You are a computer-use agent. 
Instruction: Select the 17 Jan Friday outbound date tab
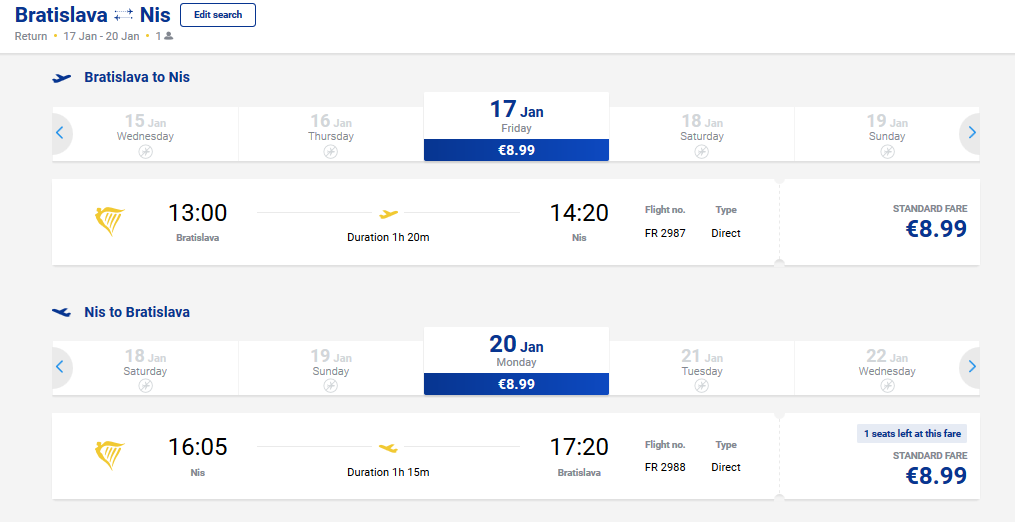click(517, 126)
